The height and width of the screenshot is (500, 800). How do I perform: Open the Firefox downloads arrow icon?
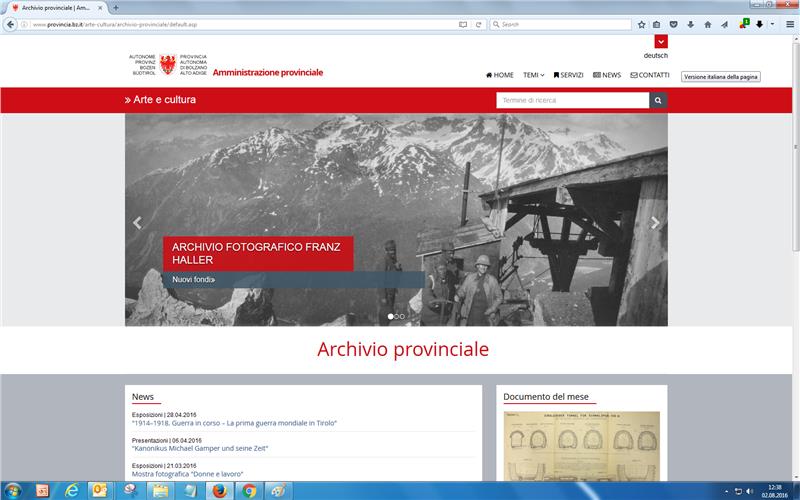click(x=690, y=24)
